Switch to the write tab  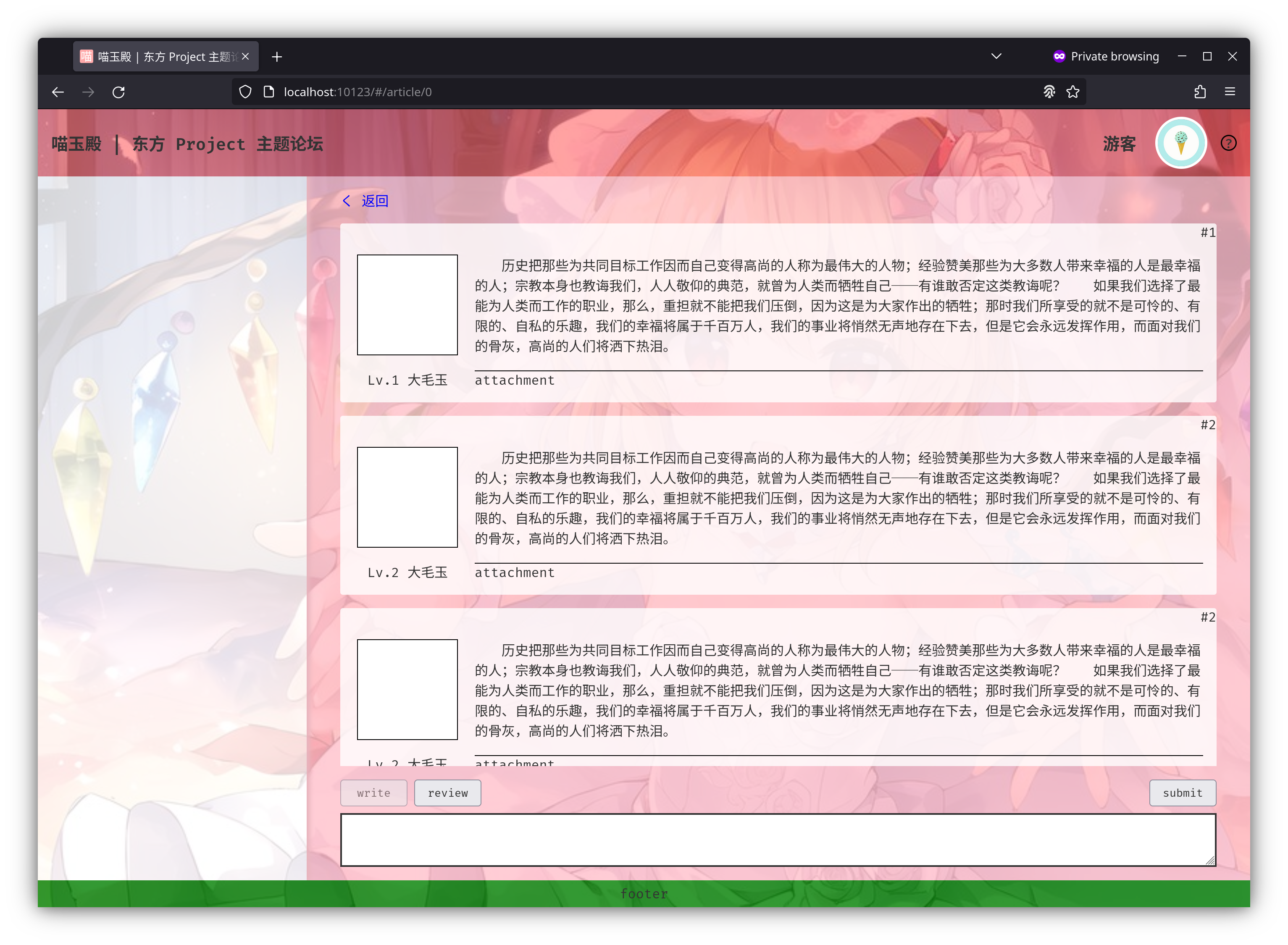pyautogui.click(x=373, y=793)
